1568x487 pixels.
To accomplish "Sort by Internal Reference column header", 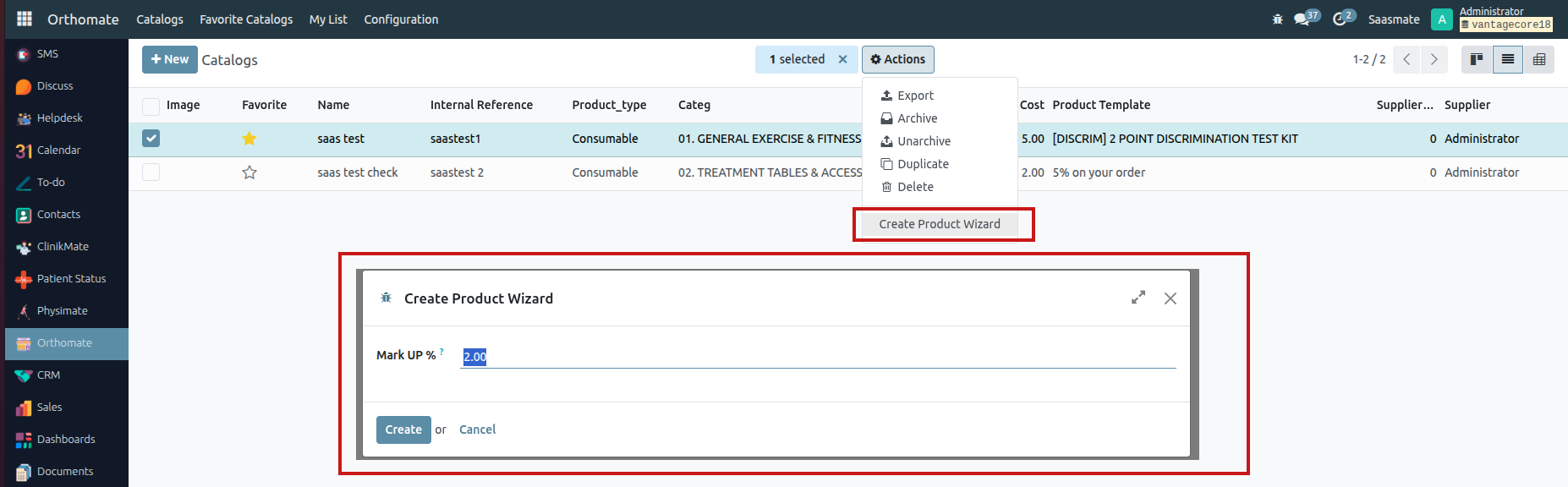I will tap(481, 105).
